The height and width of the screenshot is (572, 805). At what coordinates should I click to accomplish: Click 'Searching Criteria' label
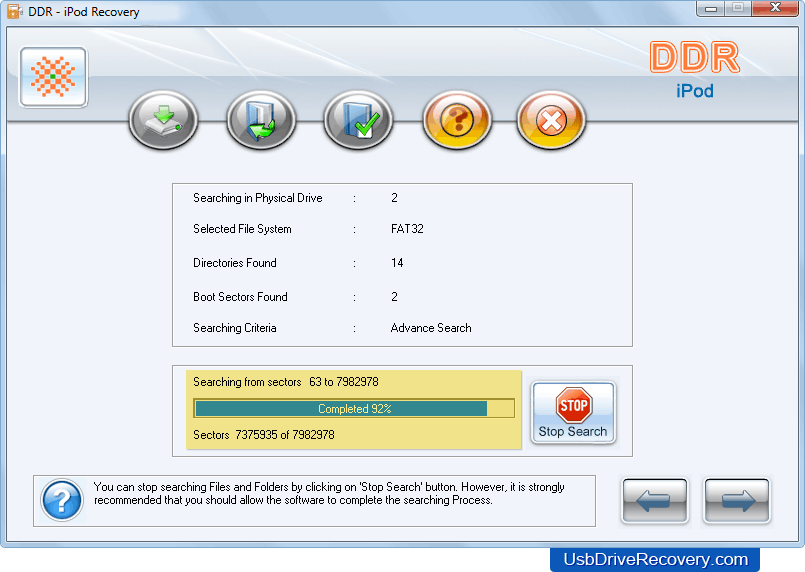click(235, 328)
